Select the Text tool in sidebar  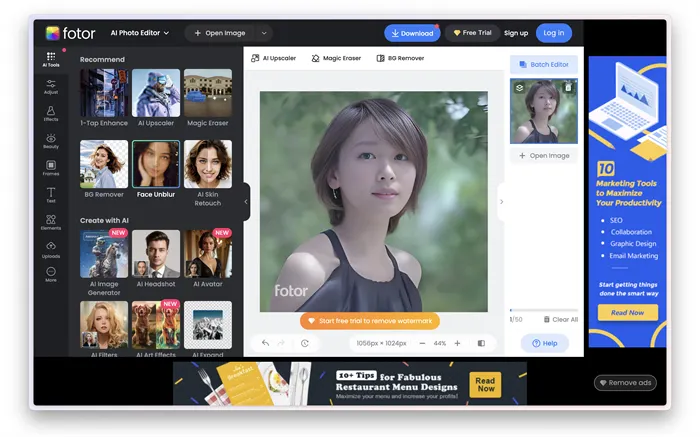(51, 195)
